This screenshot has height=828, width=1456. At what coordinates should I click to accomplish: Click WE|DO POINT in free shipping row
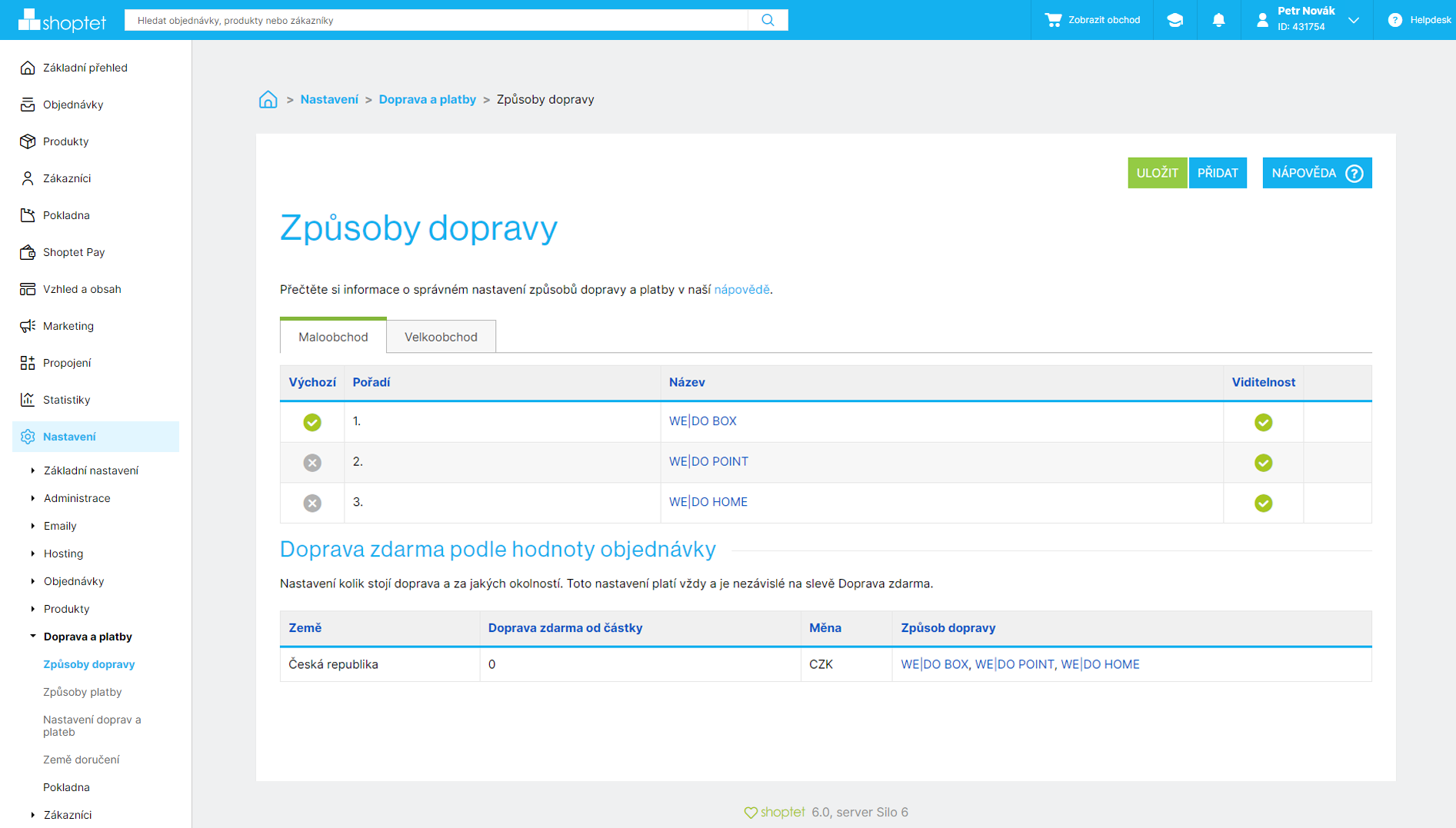[x=1015, y=664]
